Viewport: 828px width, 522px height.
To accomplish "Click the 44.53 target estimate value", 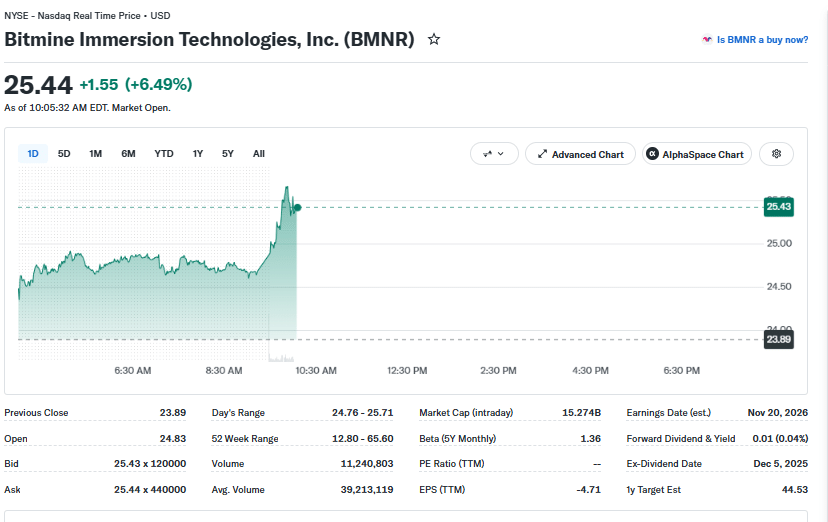I will (795, 489).
